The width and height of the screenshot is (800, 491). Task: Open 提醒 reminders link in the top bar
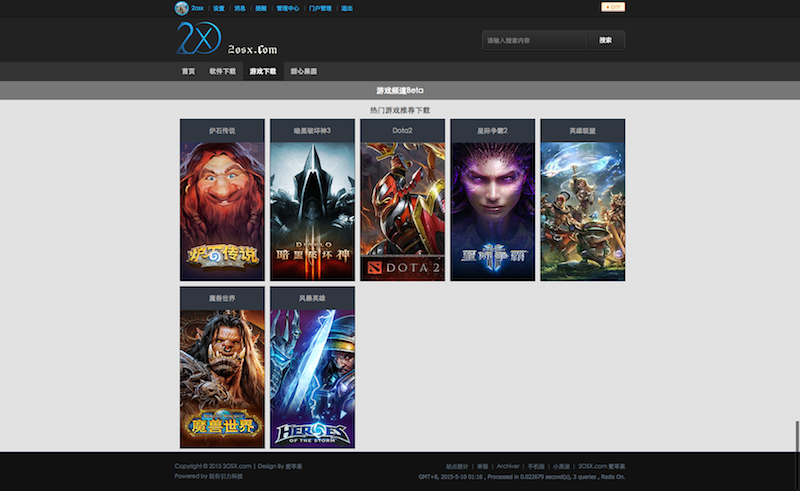[x=261, y=8]
